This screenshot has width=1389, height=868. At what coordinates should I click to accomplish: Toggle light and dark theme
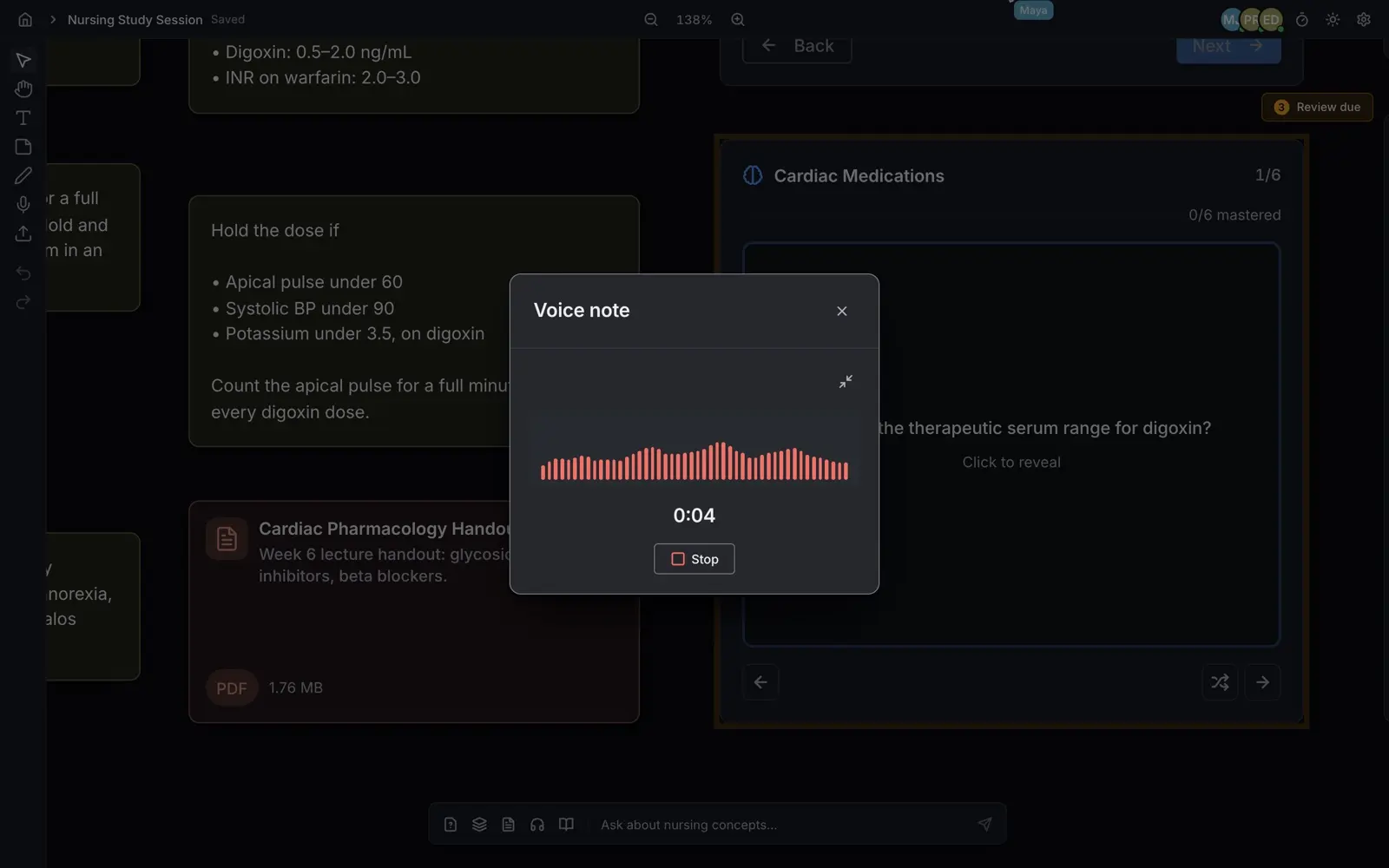(x=1333, y=19)
